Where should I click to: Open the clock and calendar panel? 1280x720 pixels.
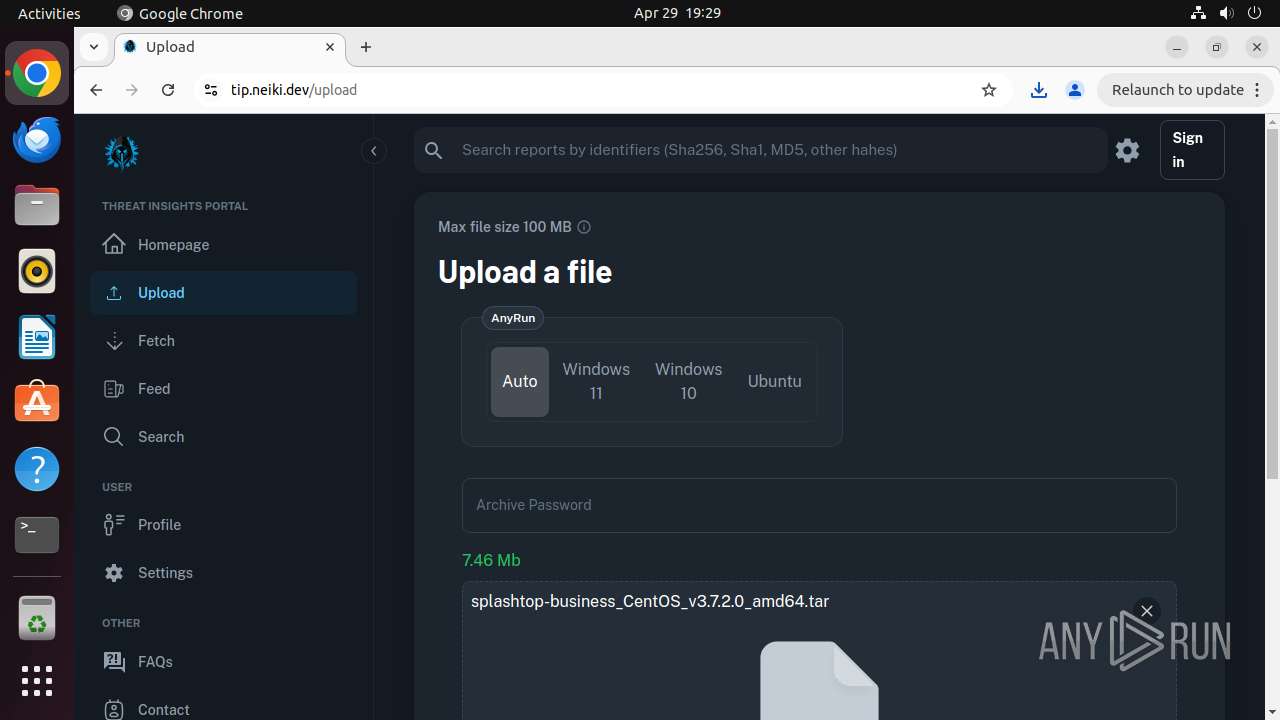click(677, 13)
